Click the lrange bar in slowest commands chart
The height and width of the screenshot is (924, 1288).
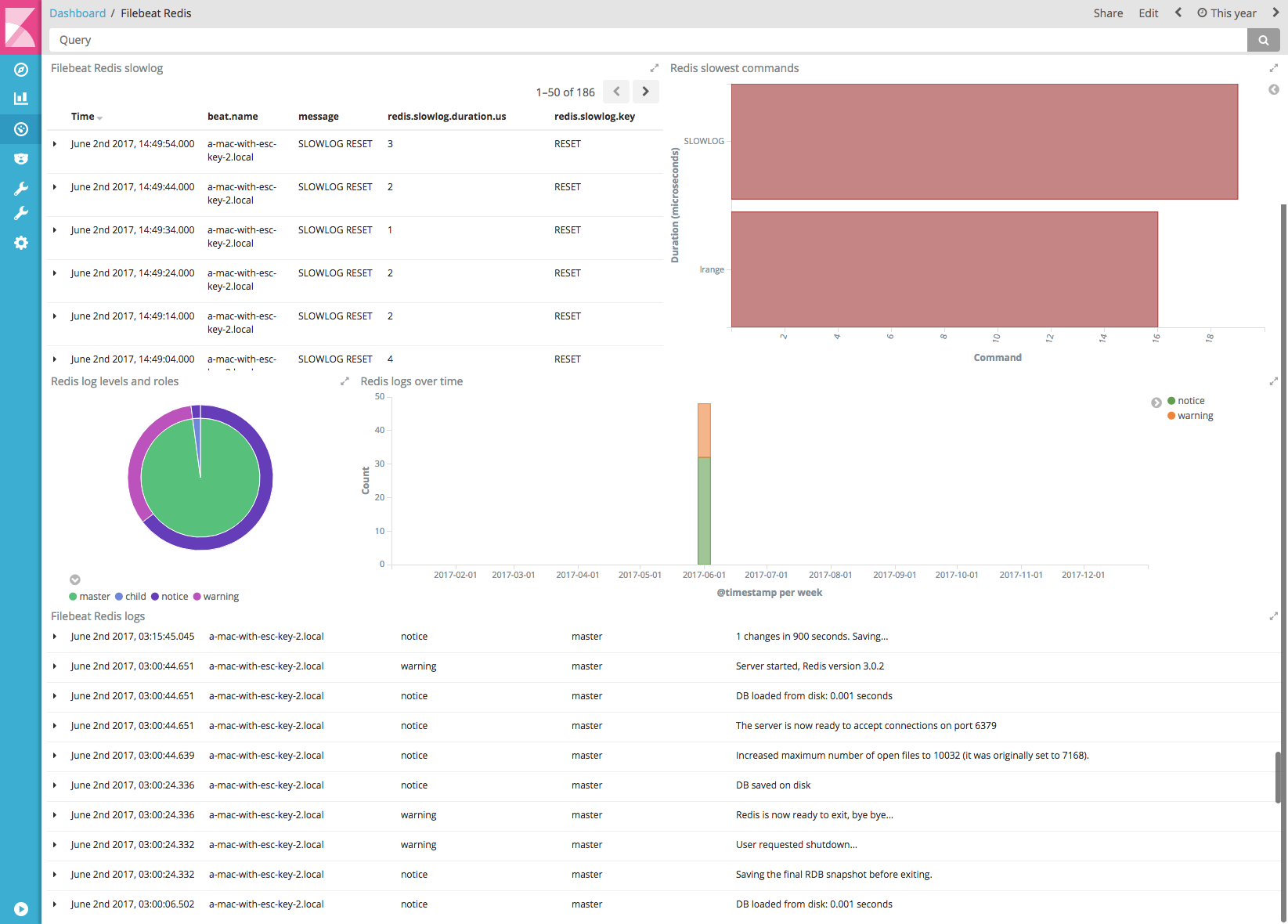944,269
